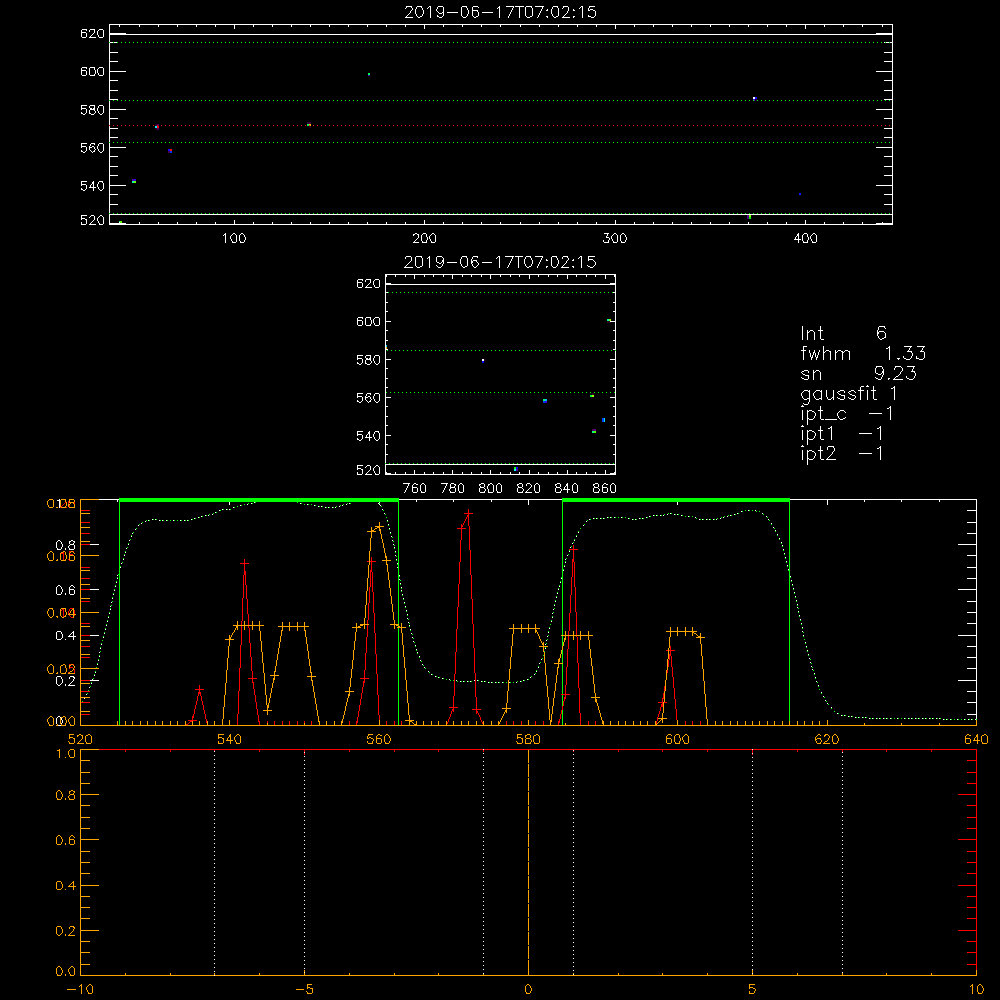The image size is (1000, 1000).
Task: Click y-axis label 1.0 on bottom plot
Action: (x=66, y=754)
